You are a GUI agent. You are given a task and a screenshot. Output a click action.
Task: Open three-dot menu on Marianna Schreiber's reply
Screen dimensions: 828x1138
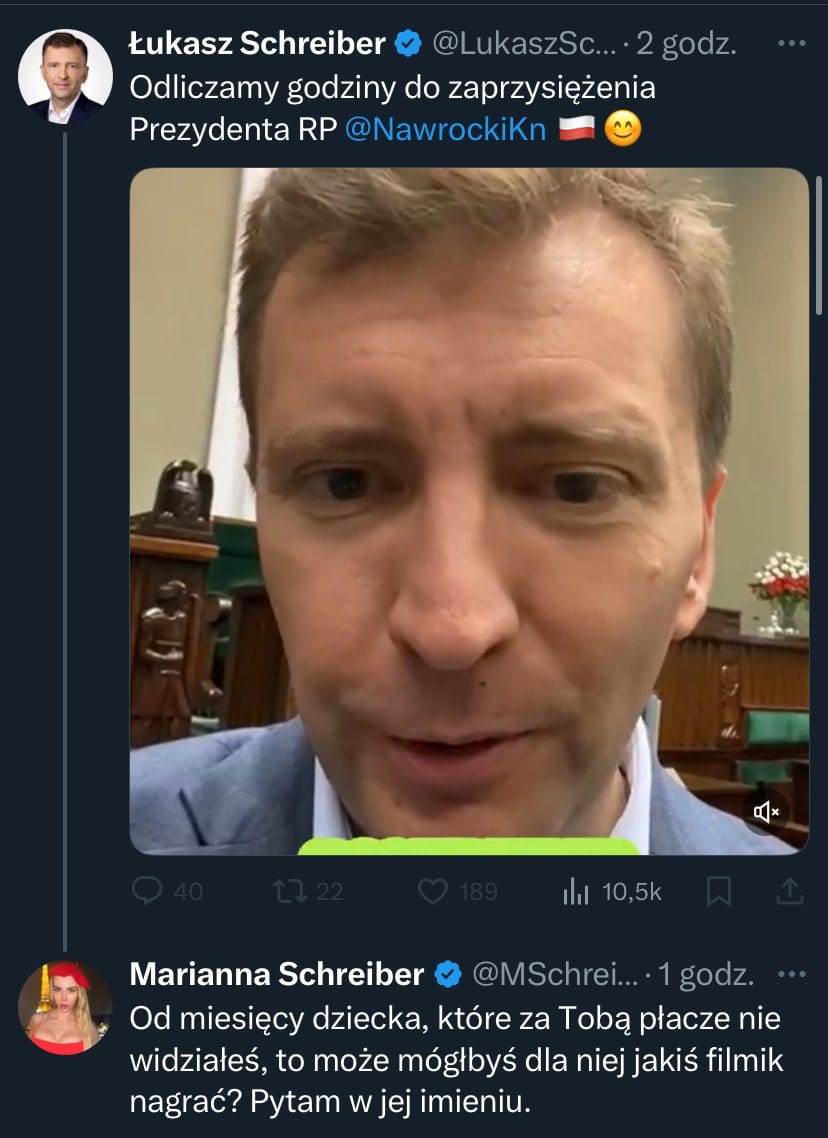[x=791, y=974]
